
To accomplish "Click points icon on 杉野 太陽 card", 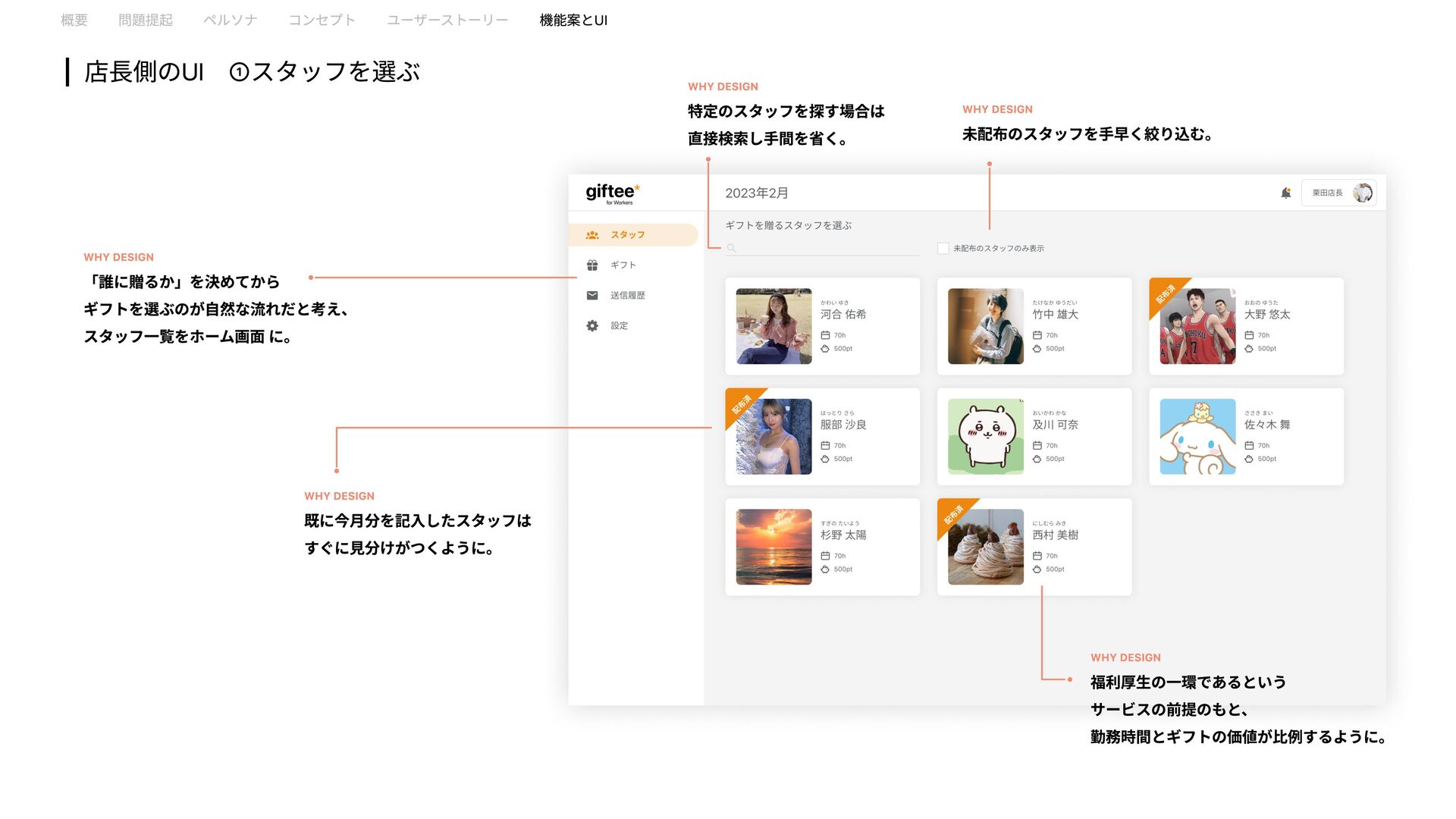I will point(825,569).
